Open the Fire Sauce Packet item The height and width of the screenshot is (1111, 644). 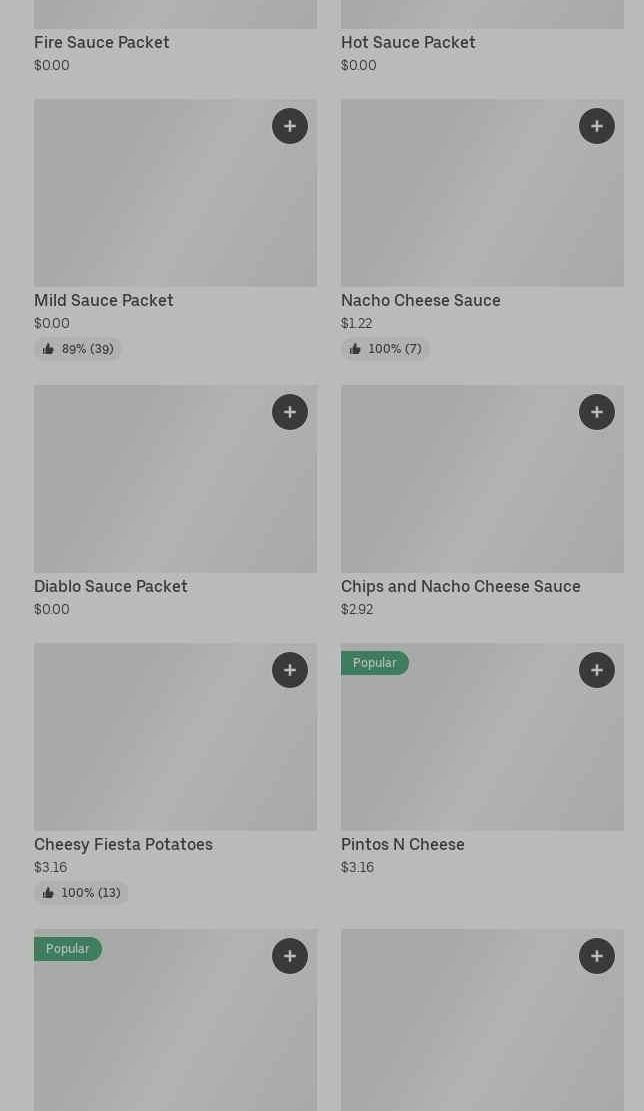pyautogui.click(x=102, y=42)
